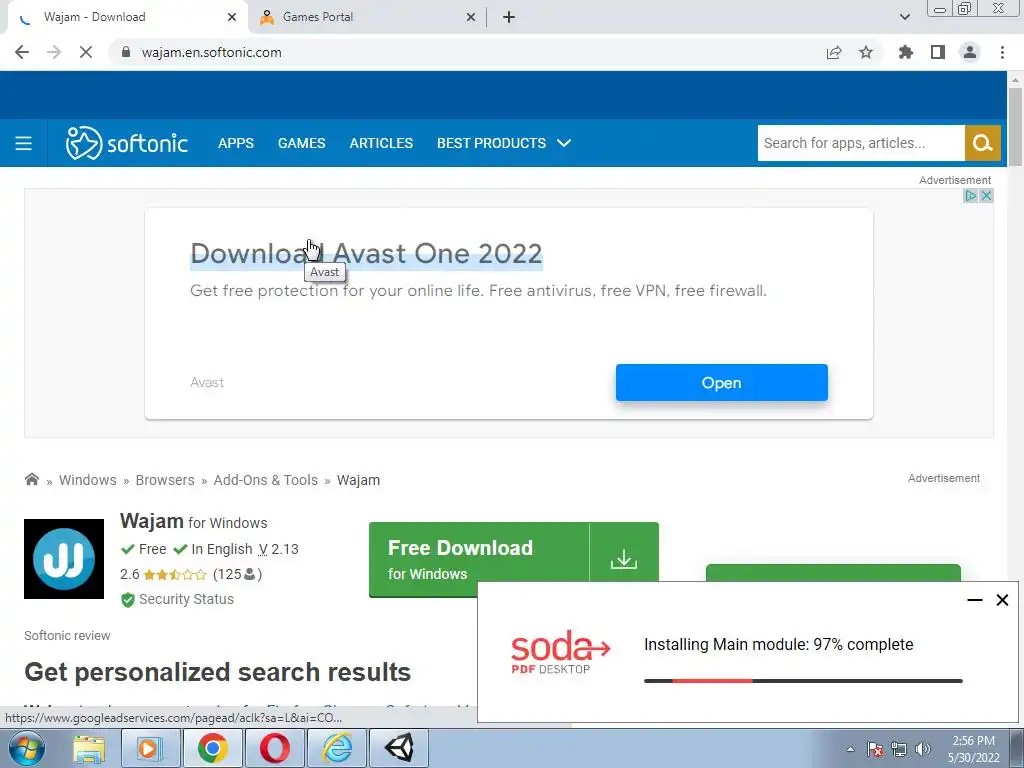
Task: Click the 'V 2.13' version text
Action: tap(278, 549)
